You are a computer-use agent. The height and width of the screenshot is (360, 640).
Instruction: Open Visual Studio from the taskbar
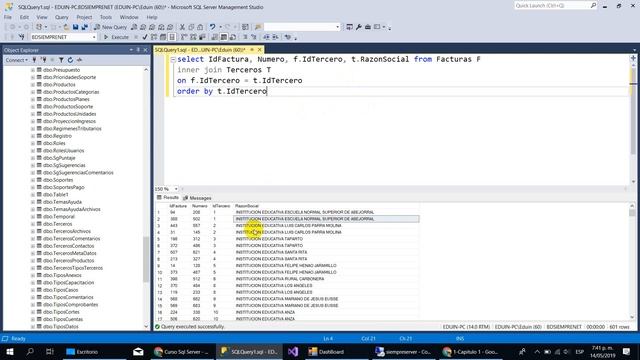click(x=293, y=351)
